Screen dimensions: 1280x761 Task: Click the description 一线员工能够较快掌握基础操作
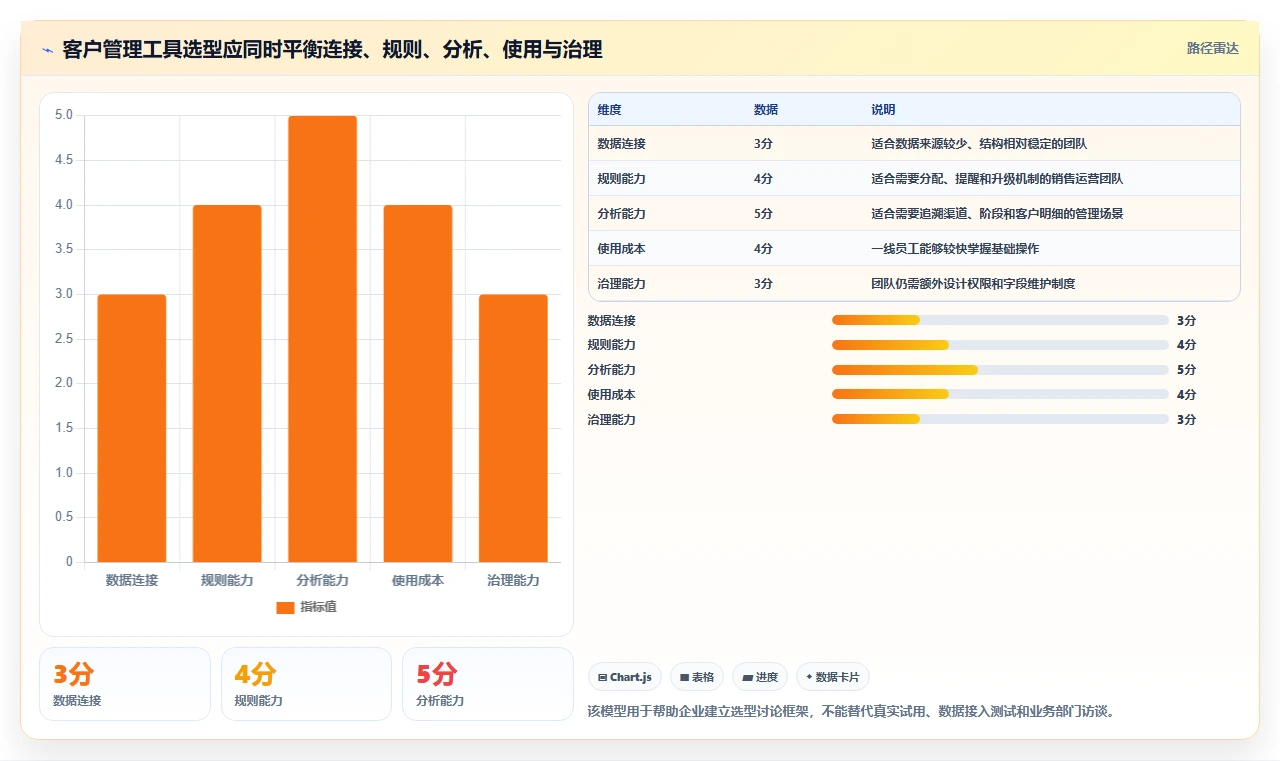(955, 249)
